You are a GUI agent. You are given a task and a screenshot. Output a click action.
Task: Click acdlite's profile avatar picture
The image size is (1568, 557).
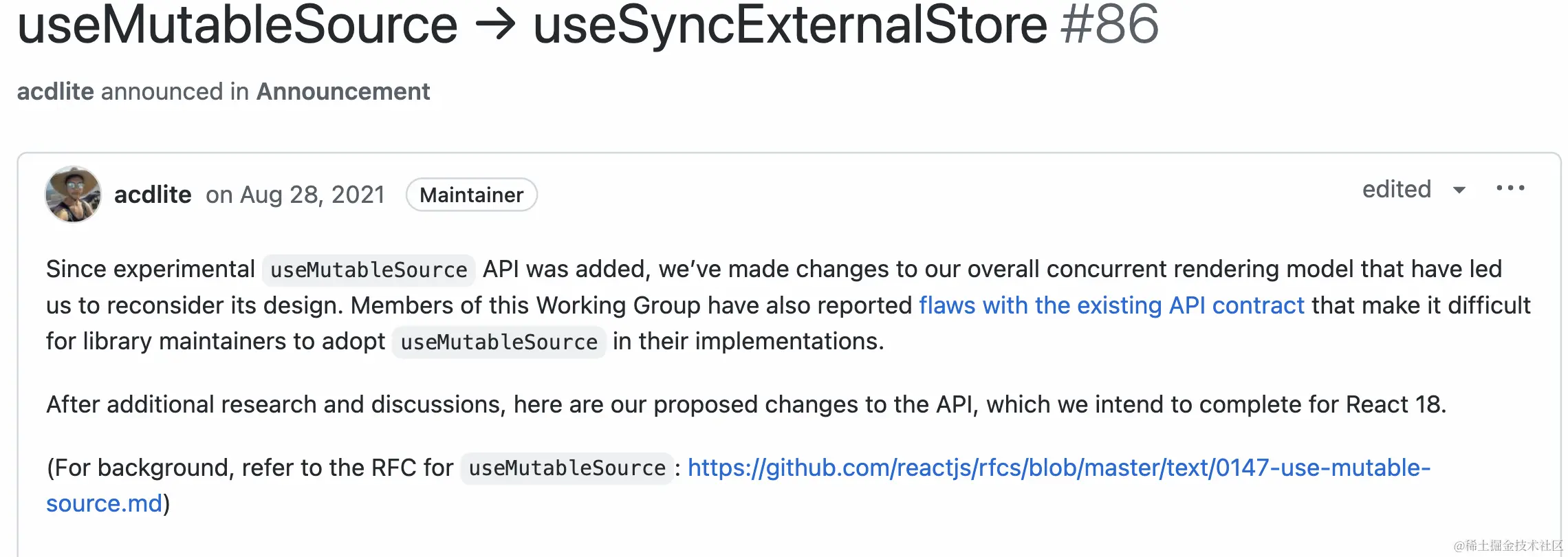(73, 194)
